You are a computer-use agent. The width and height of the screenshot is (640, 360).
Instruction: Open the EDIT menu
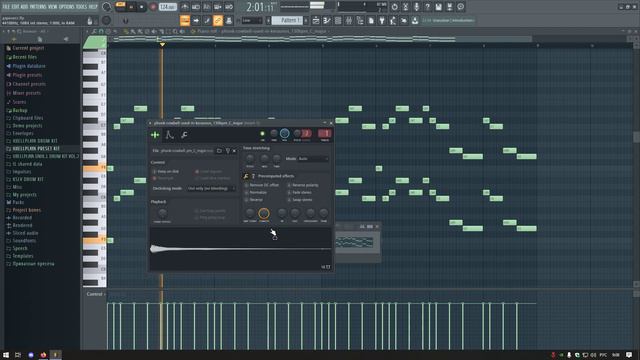pos(15,7)
